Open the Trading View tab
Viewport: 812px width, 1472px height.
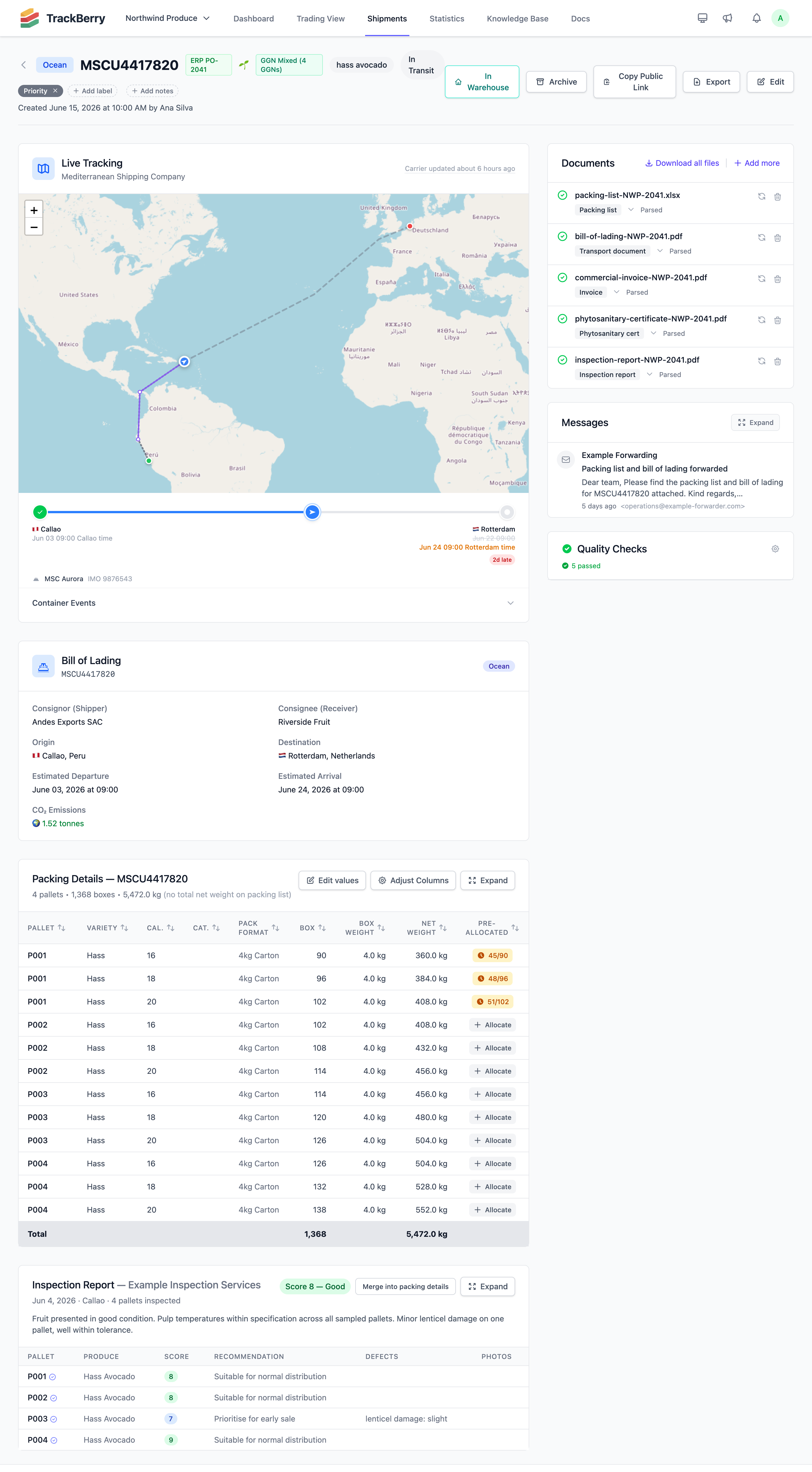tap(321, 18)
